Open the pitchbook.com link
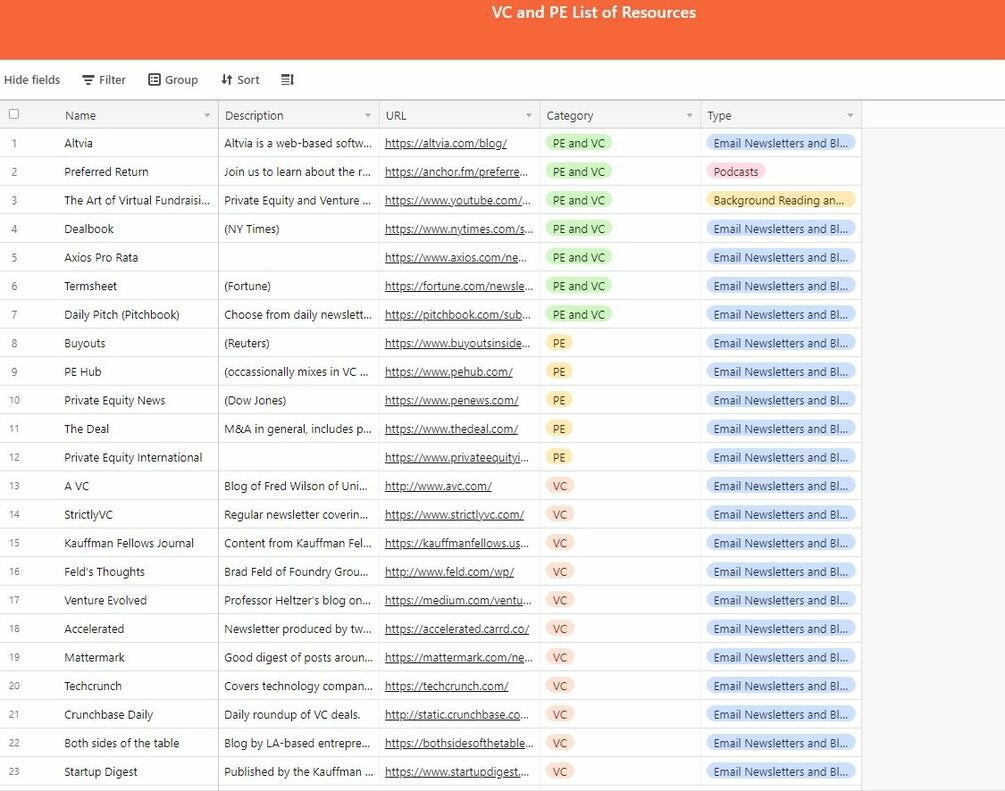This screenshot has height=791, width=1005. tap(458, 315)
